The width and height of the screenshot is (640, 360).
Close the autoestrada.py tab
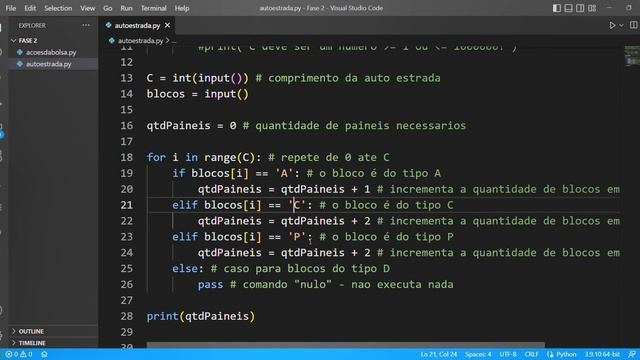[x=167, y=25]
